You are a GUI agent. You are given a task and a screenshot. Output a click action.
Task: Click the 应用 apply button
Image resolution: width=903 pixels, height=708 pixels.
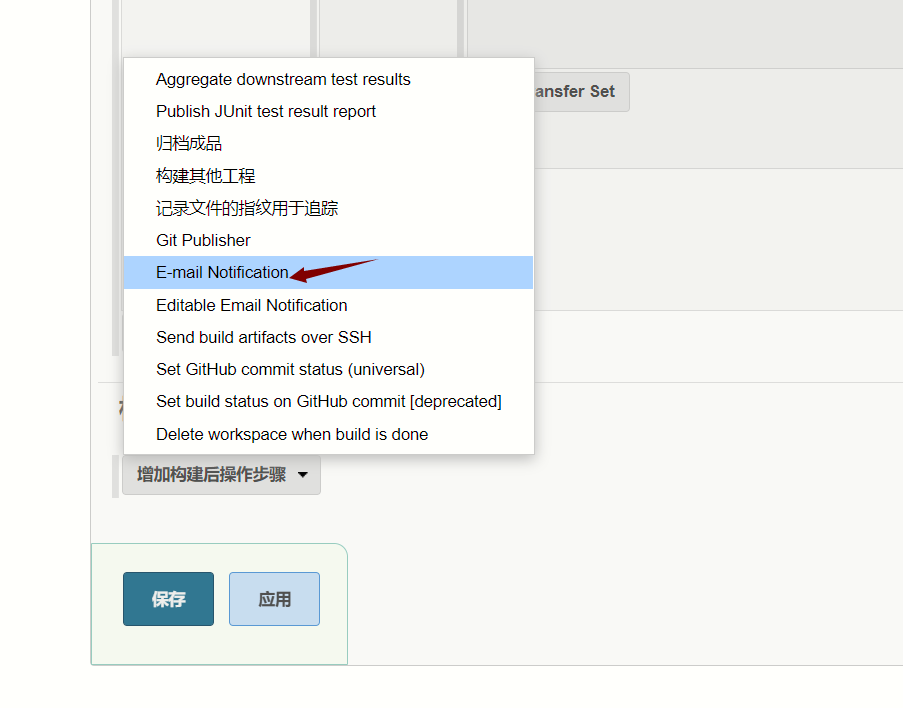click(274, 599)
